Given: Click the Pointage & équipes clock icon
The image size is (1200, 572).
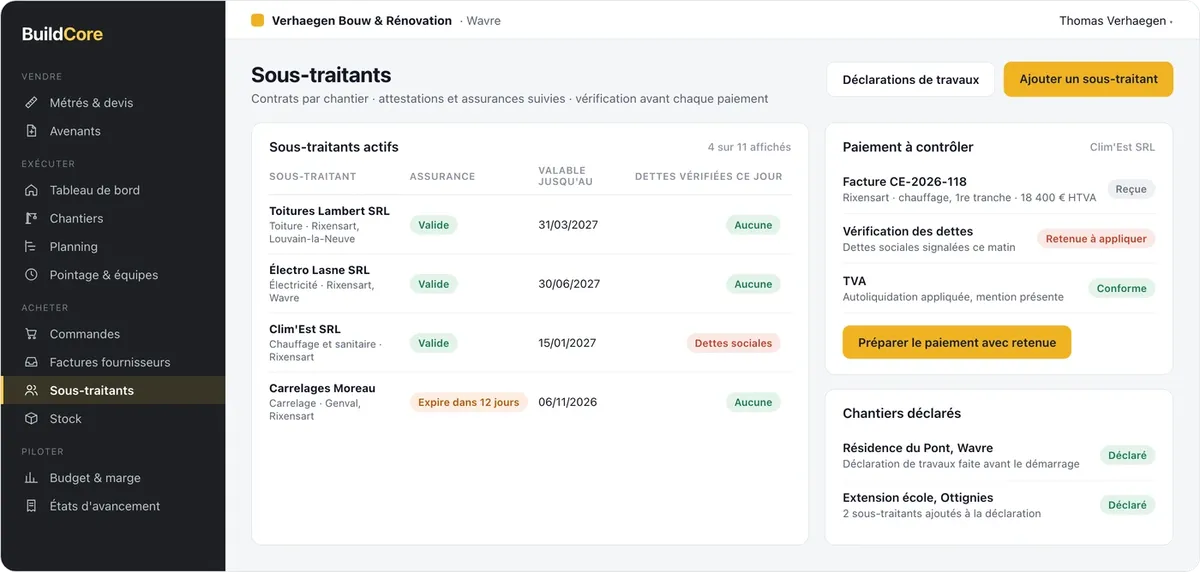Looking at the screenshot, I should tap(31, 274).
